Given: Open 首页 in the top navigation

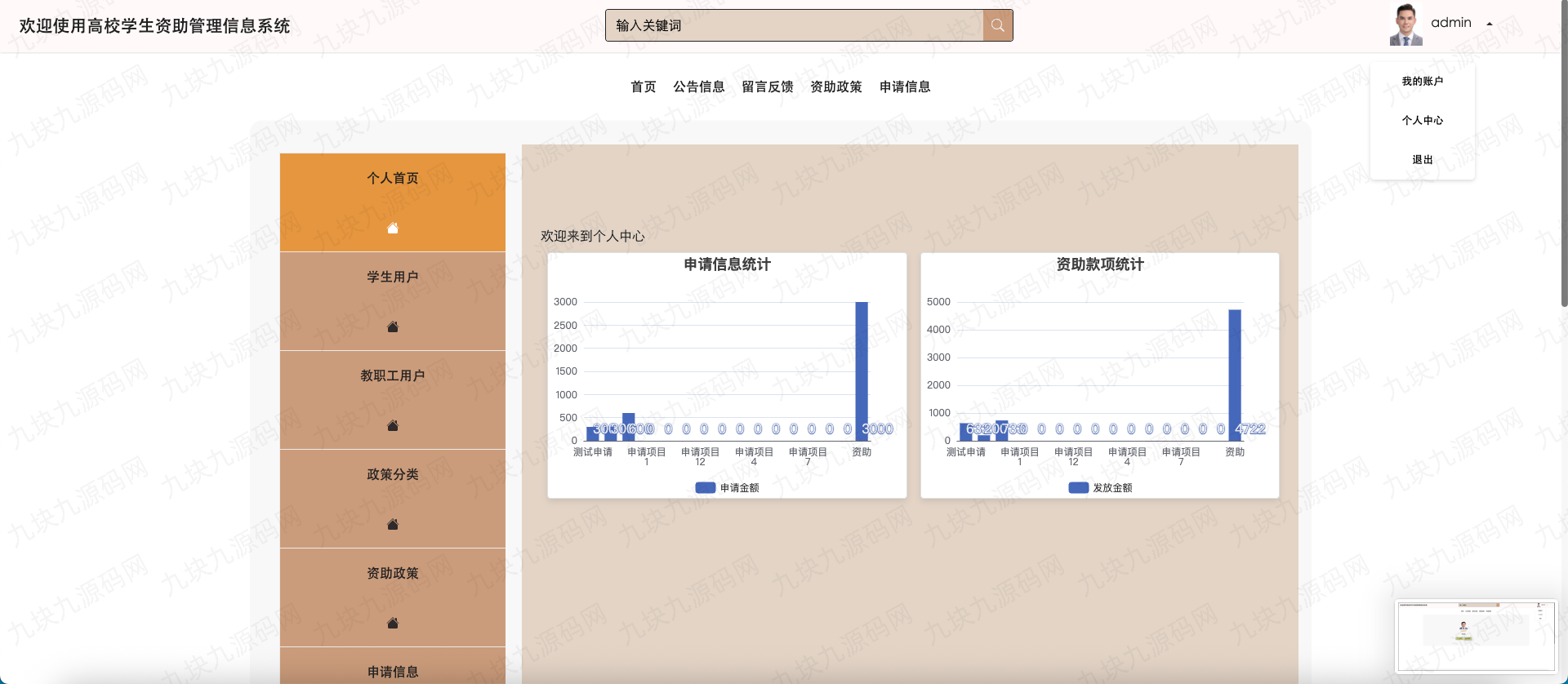Looking at the screenshot, I should [644, 87].
